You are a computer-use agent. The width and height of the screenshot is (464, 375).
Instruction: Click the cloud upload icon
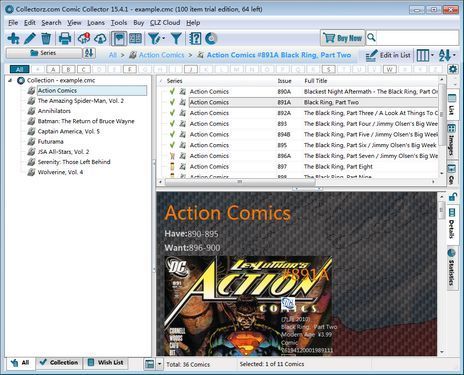[100, 39]
